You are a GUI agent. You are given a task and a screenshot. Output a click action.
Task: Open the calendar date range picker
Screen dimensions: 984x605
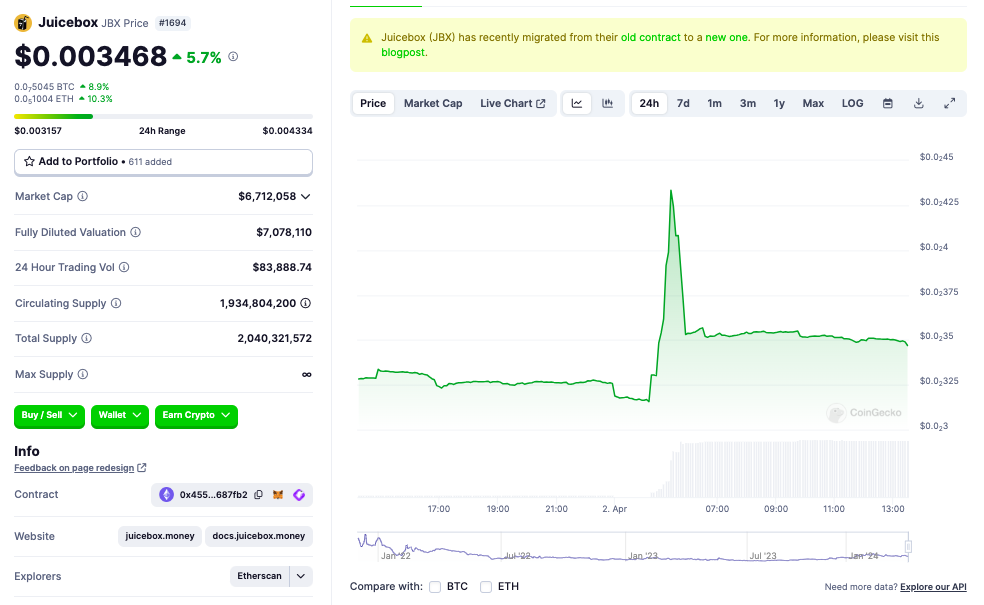(887, 103)
